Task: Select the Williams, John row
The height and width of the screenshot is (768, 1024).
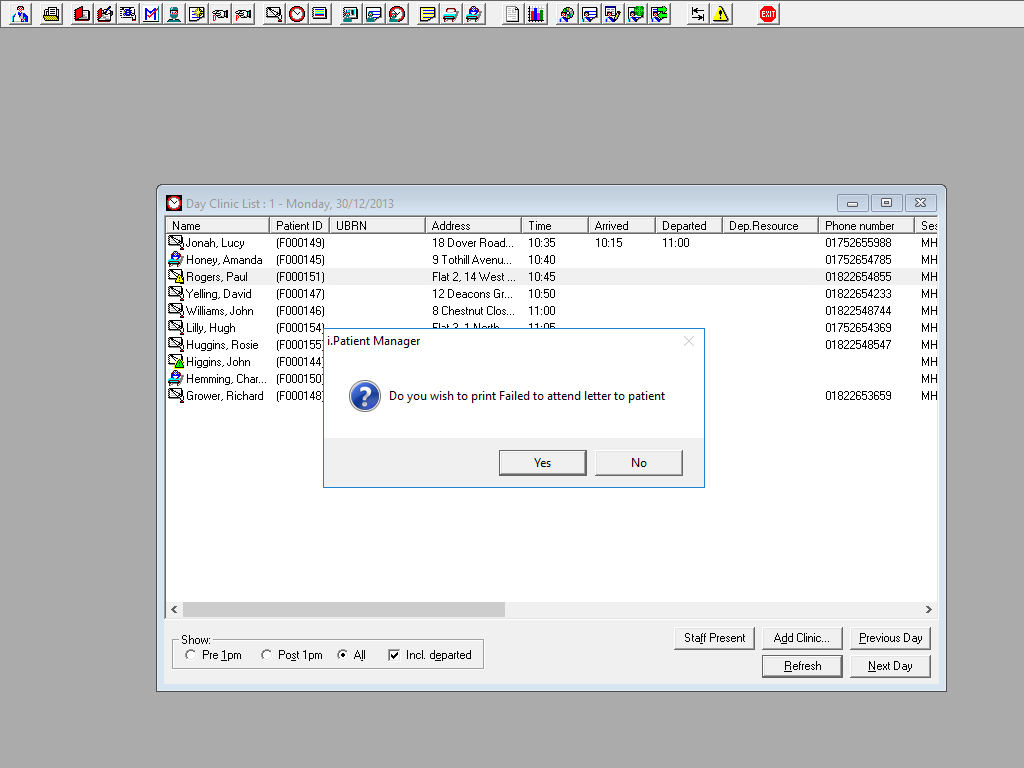Action: [x=552, y=311]
